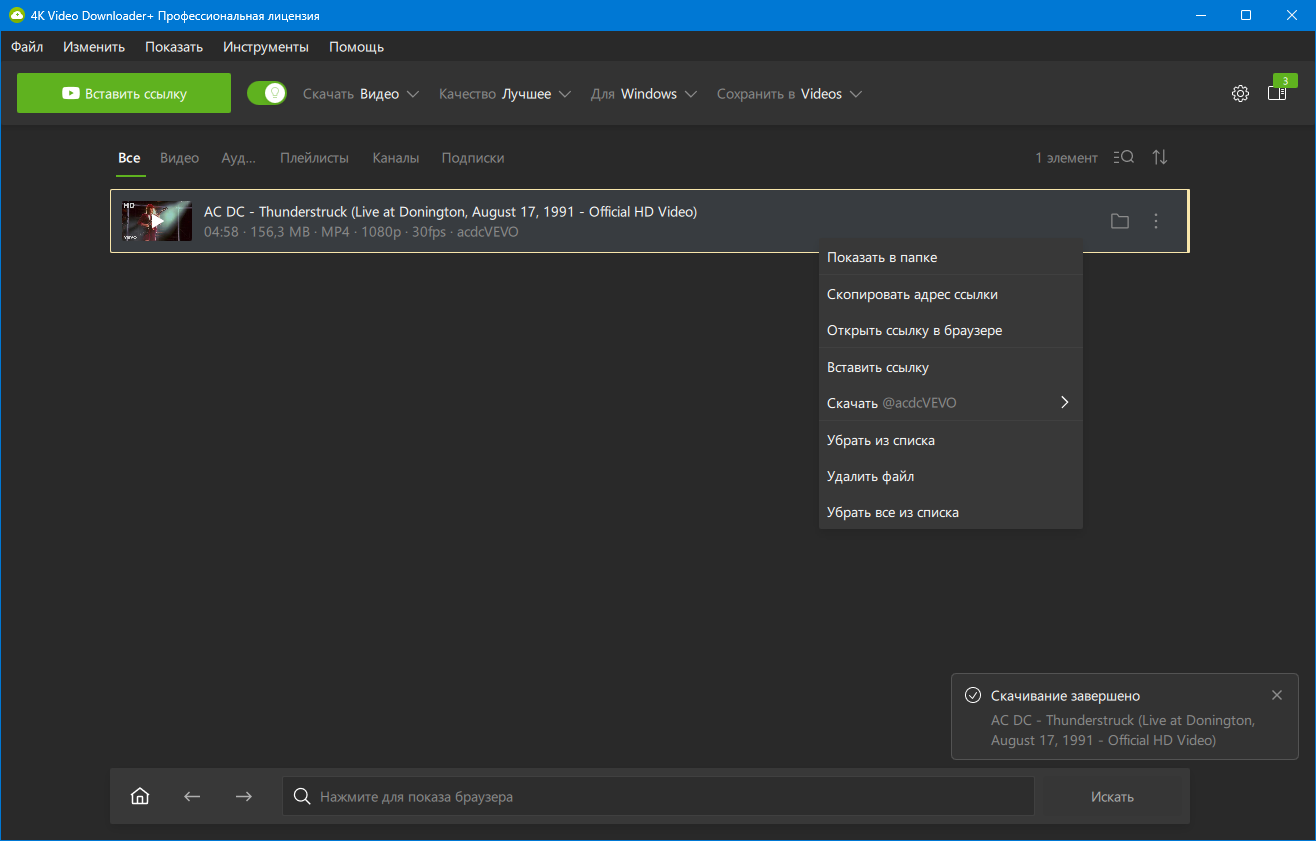Open the settings gear icon
The image size is (1316, 841).
click(x=1240, y=93)
